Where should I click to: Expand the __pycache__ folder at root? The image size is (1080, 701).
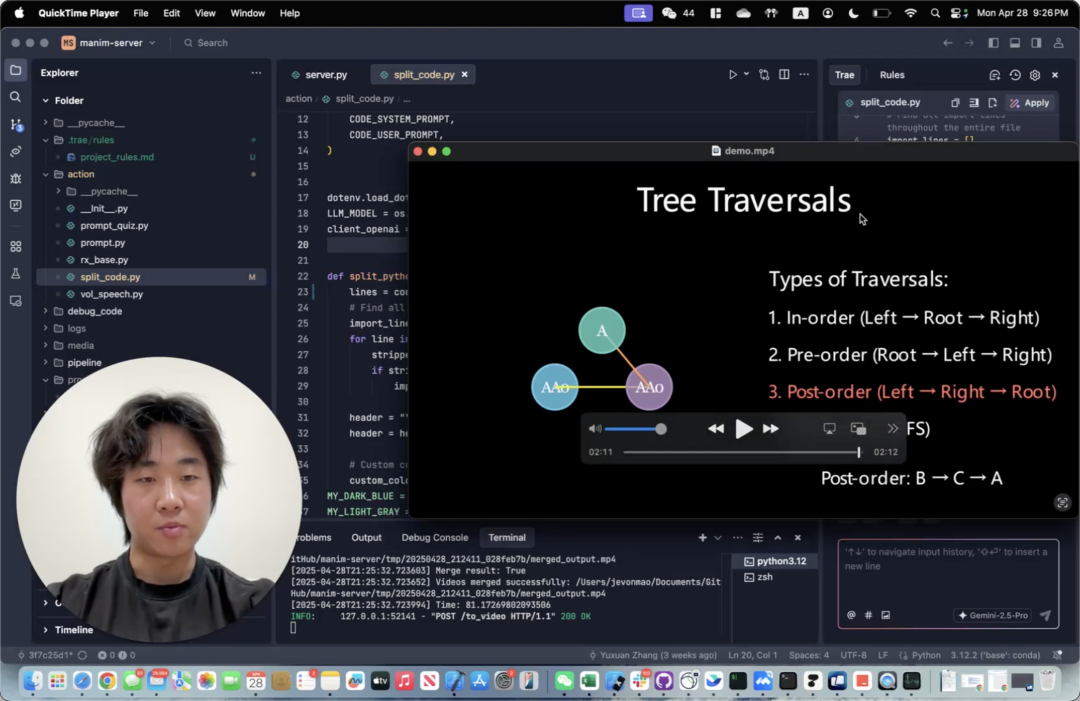tap(45, 123)
